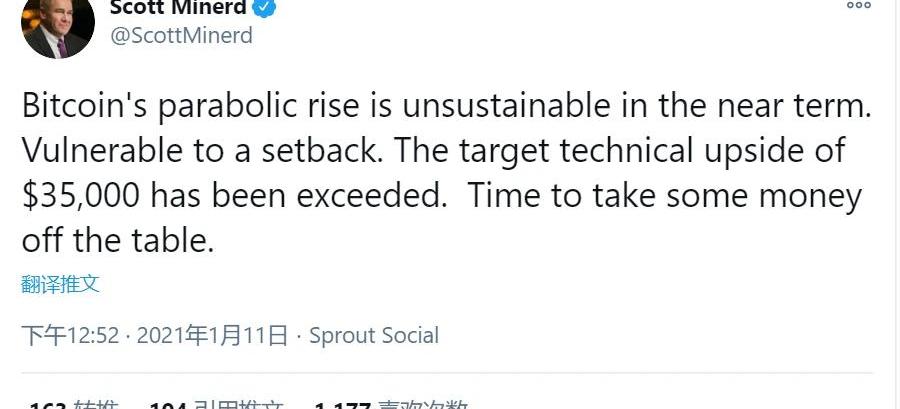
Task: View the 1,177 likes list
Action: click(x=390, y=405)
